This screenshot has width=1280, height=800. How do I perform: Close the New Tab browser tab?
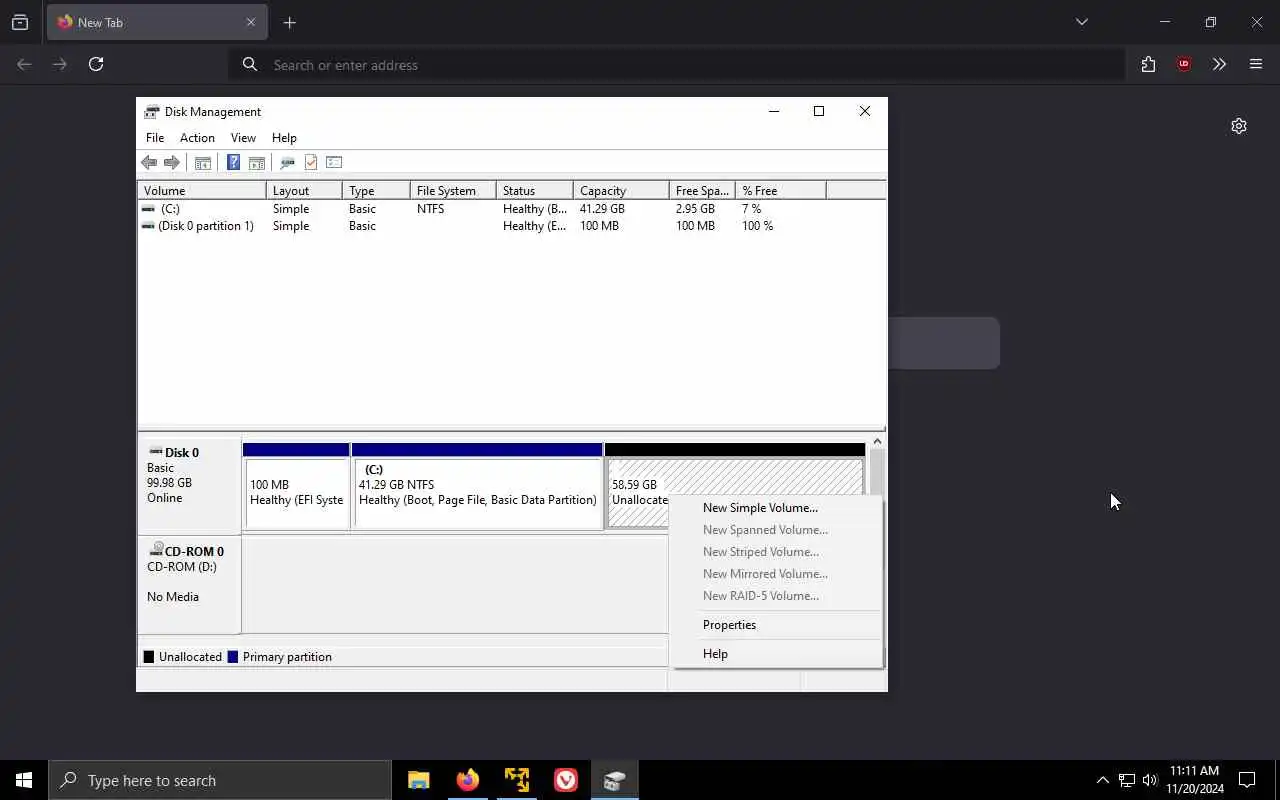point(251,22)
